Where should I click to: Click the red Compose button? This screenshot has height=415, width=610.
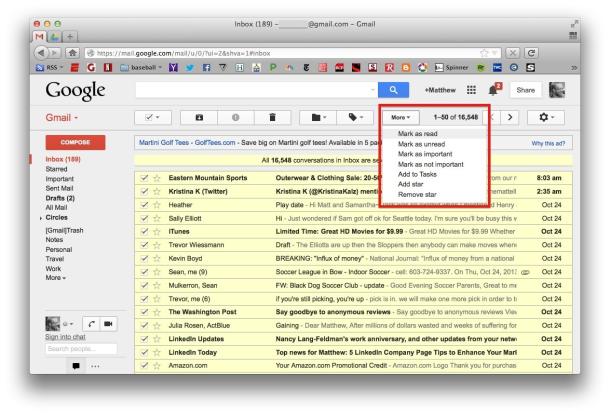[x=76, y=143]
